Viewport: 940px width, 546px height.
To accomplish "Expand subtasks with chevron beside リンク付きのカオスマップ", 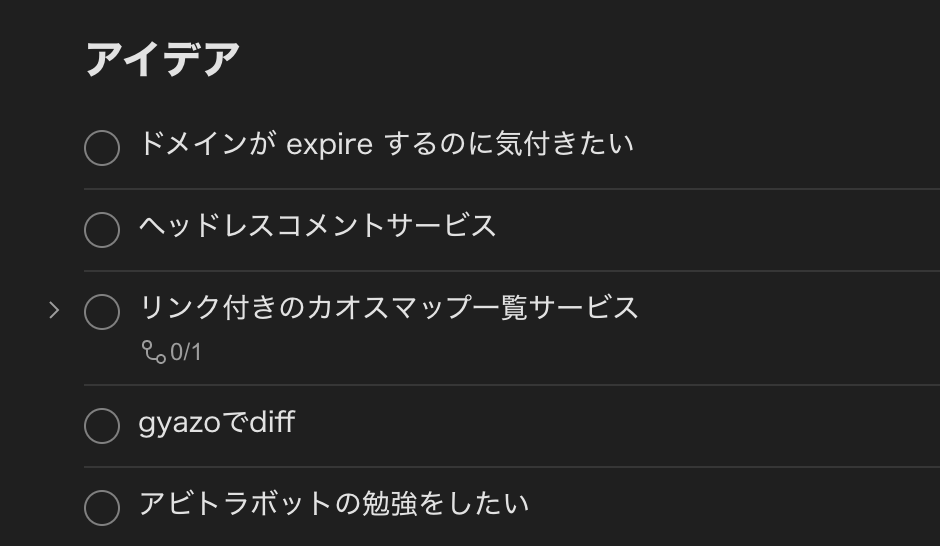I will [54, 310].
